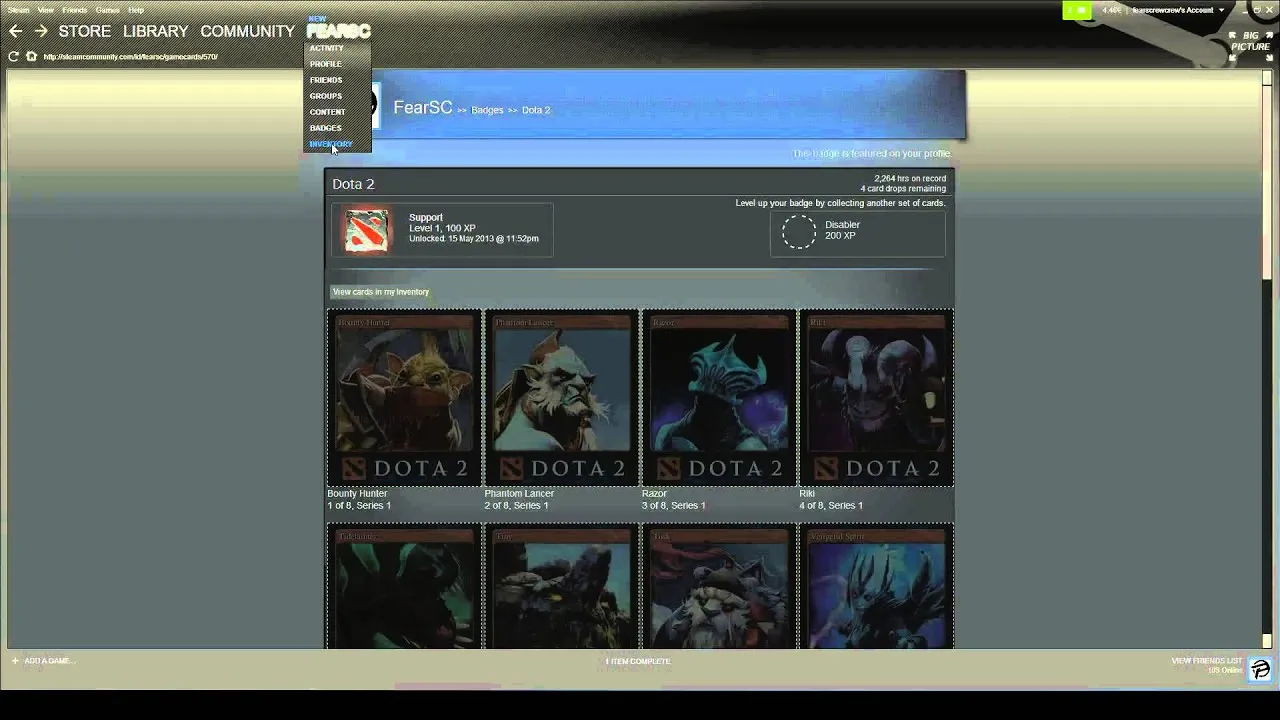Click VIEW FRIENDS LIST link
Image resolution: width=1280 pixels, height=720 pixels.
[x=1207, y=661]
